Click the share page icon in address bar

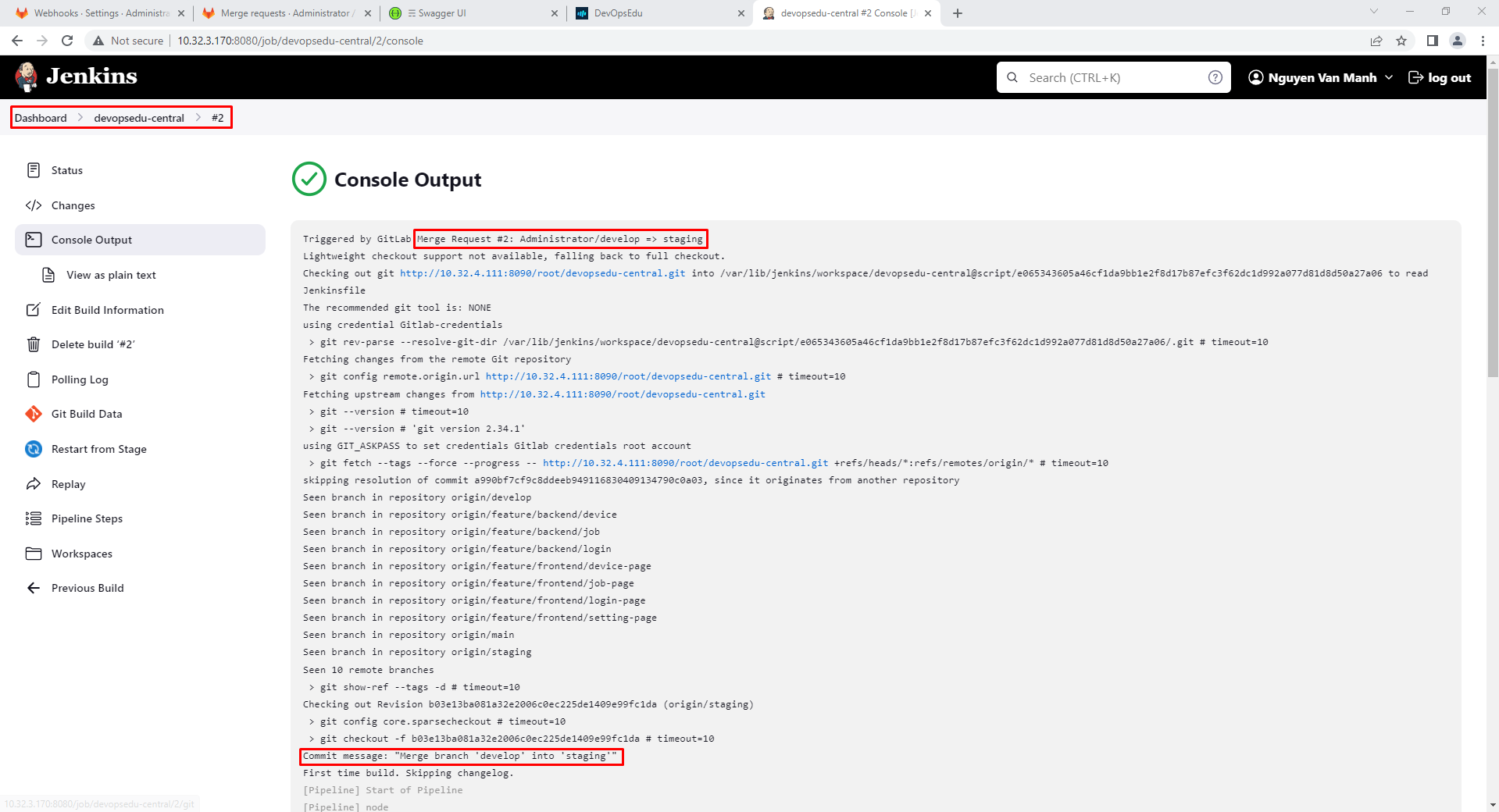[1376, 41]
